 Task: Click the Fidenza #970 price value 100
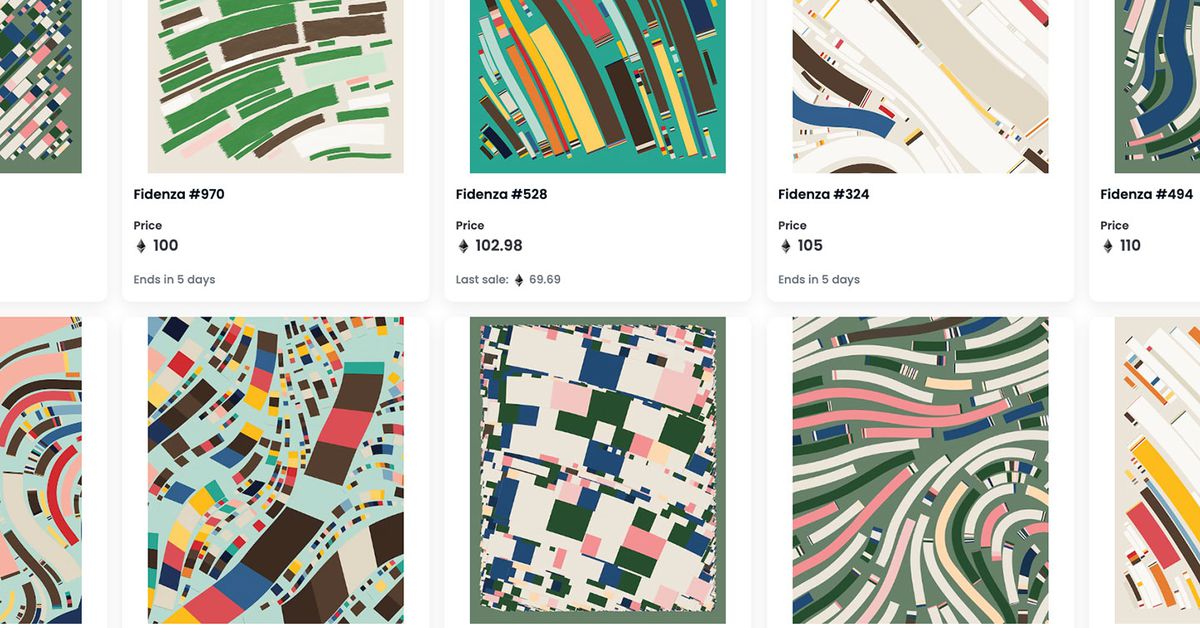[x=166, y=246]
